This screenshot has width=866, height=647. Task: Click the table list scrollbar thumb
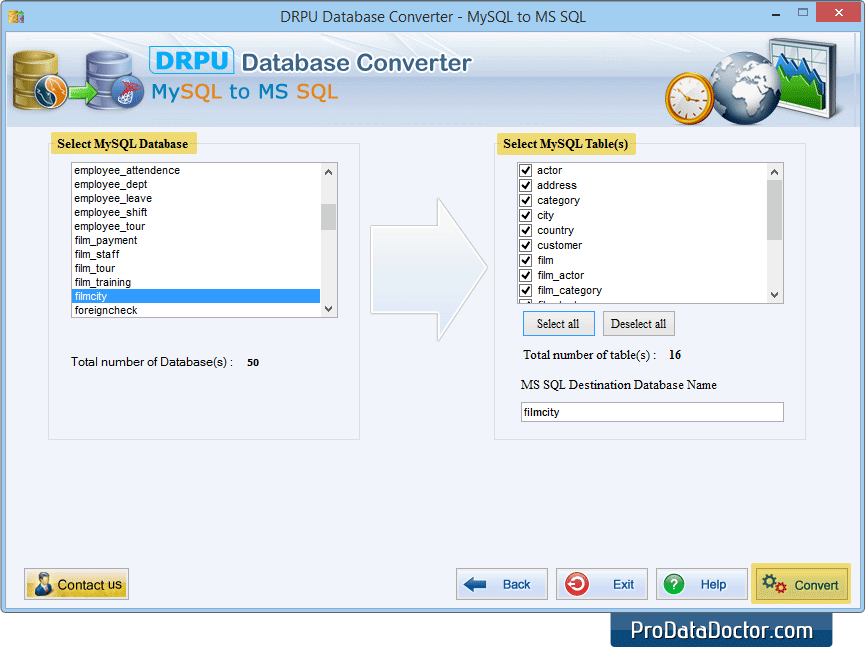click(774, 210)
